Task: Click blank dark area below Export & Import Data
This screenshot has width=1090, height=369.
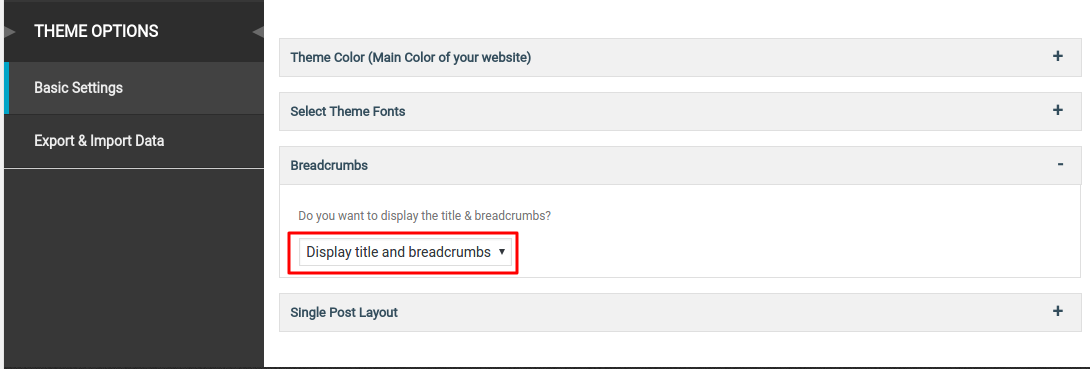Action: click(x=134, y=268)
